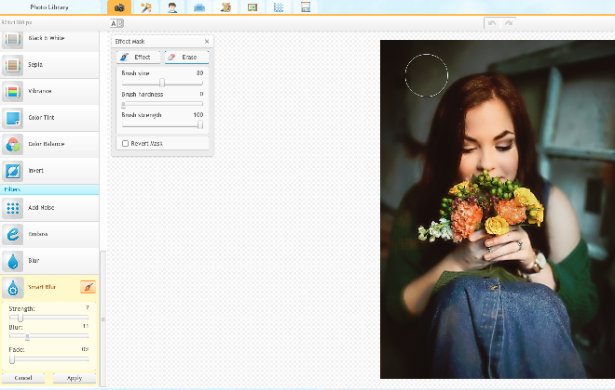Choose the Color Tint effect icon
Viewport: 615px width, 390px height.
(13, 118)
